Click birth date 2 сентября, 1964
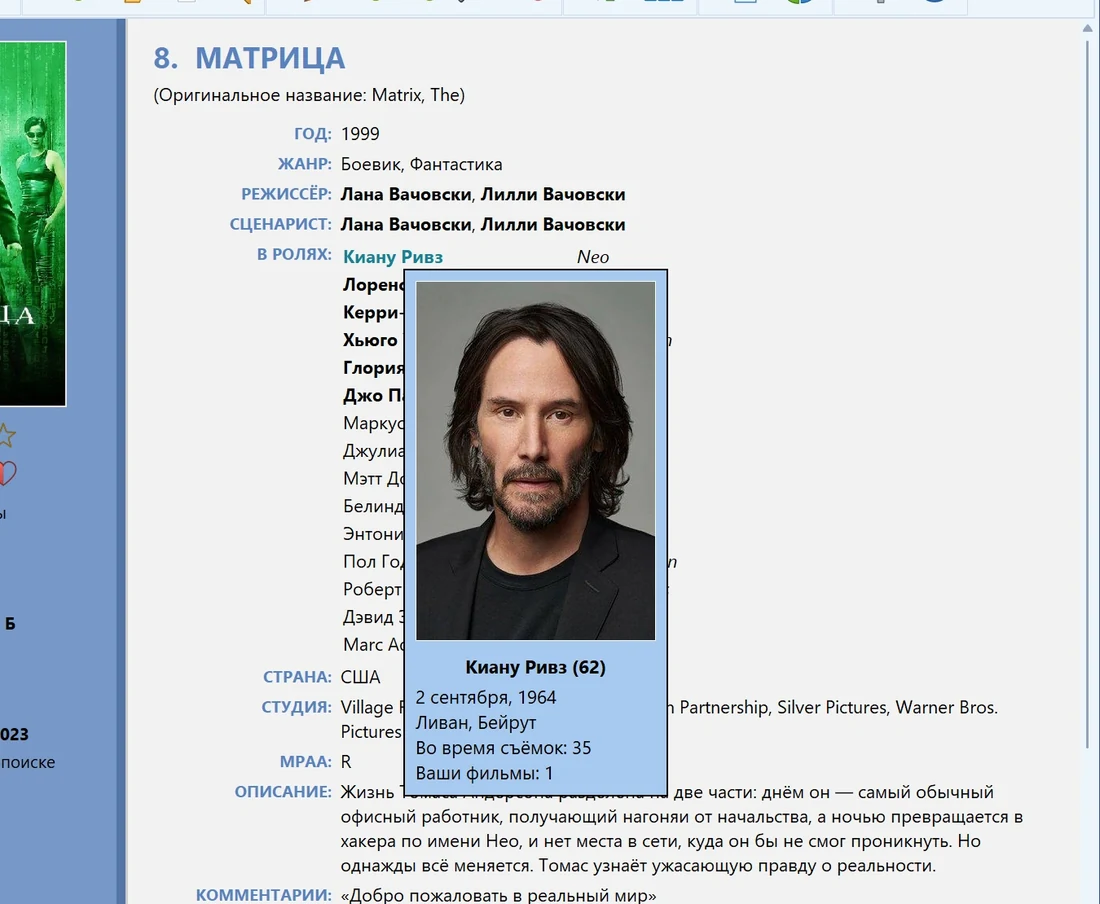Image resolution: width=1100 pixels, height=904 pixels. [x=485, y=698]
